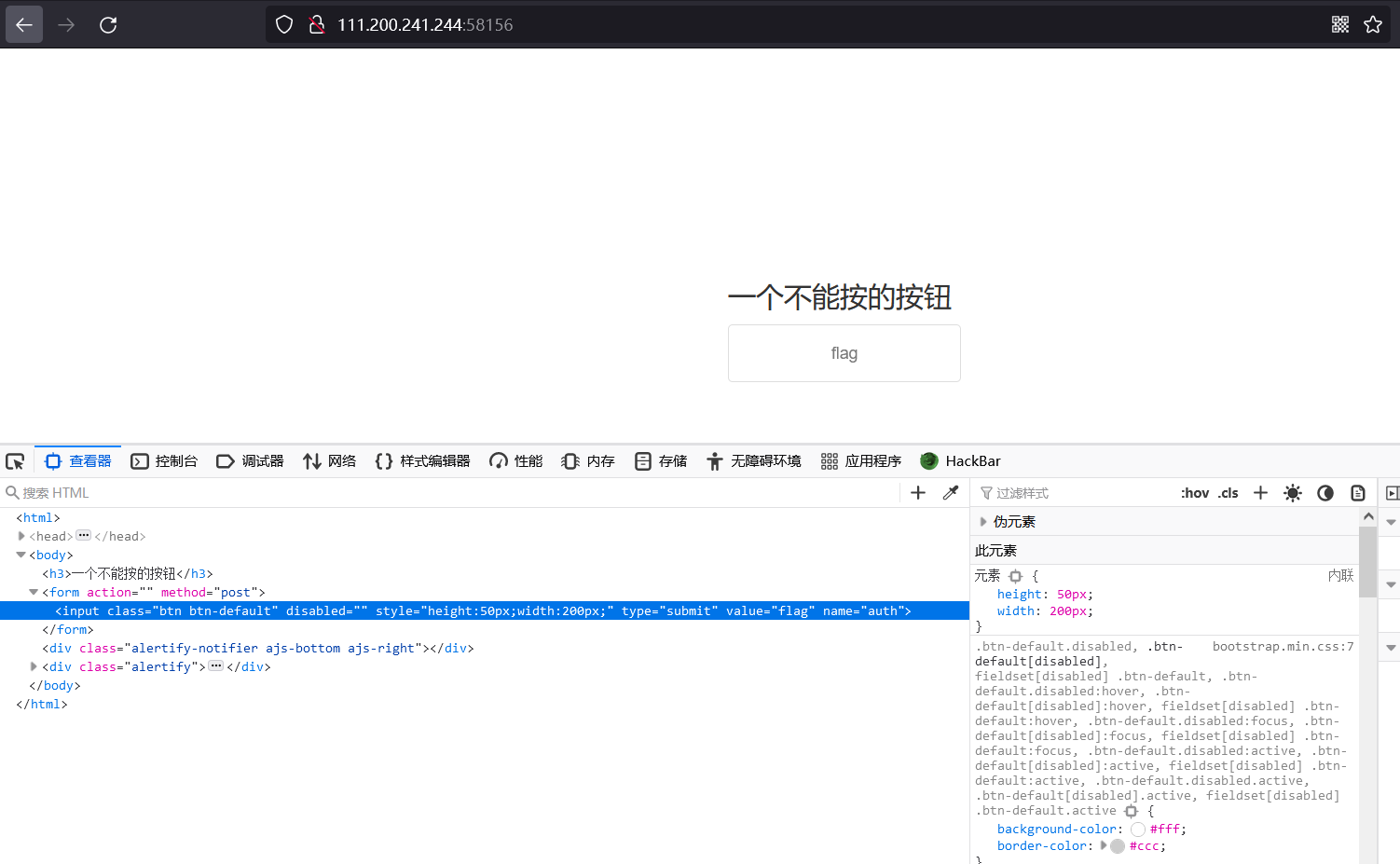Expand the 伪元素 section
This screenshot has width=1400, height=864.
tap(983, 522)
